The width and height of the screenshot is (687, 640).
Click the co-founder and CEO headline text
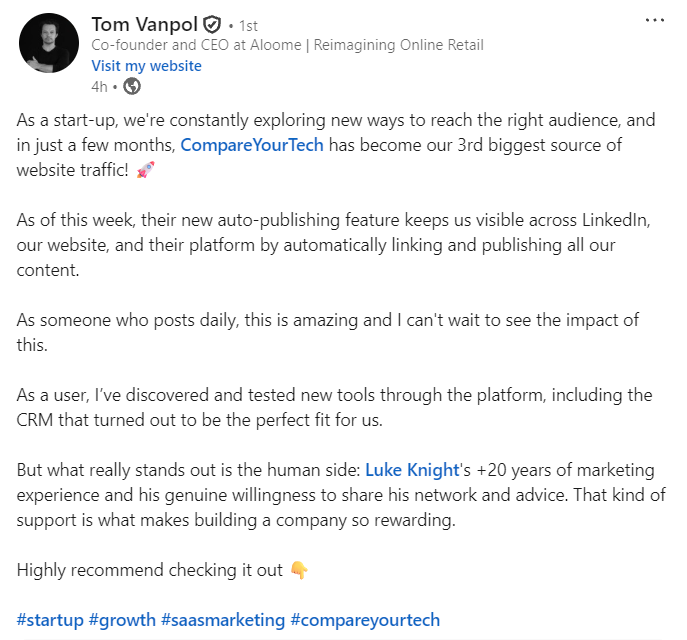pos(287,45)
